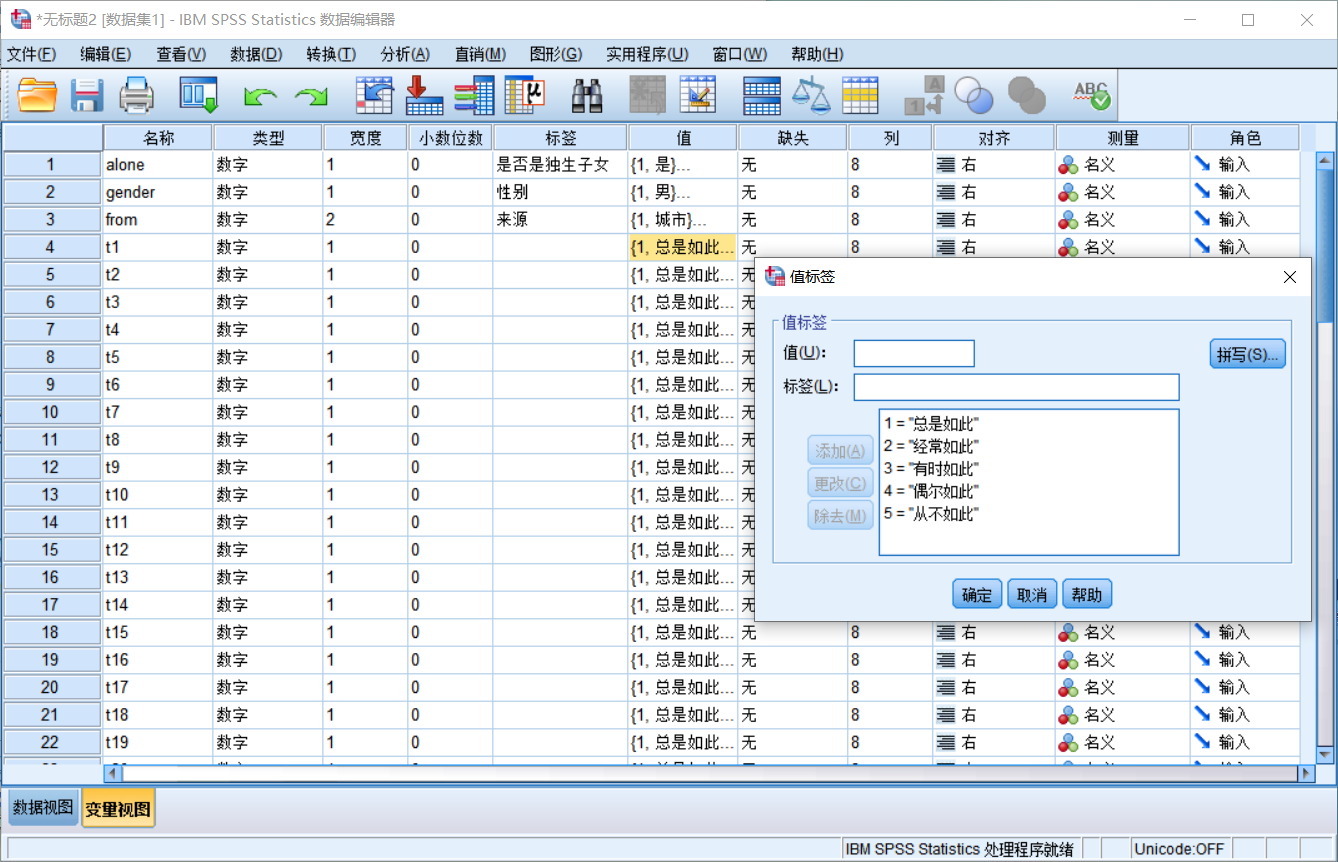Click the Split file toolbar icon

762,95
